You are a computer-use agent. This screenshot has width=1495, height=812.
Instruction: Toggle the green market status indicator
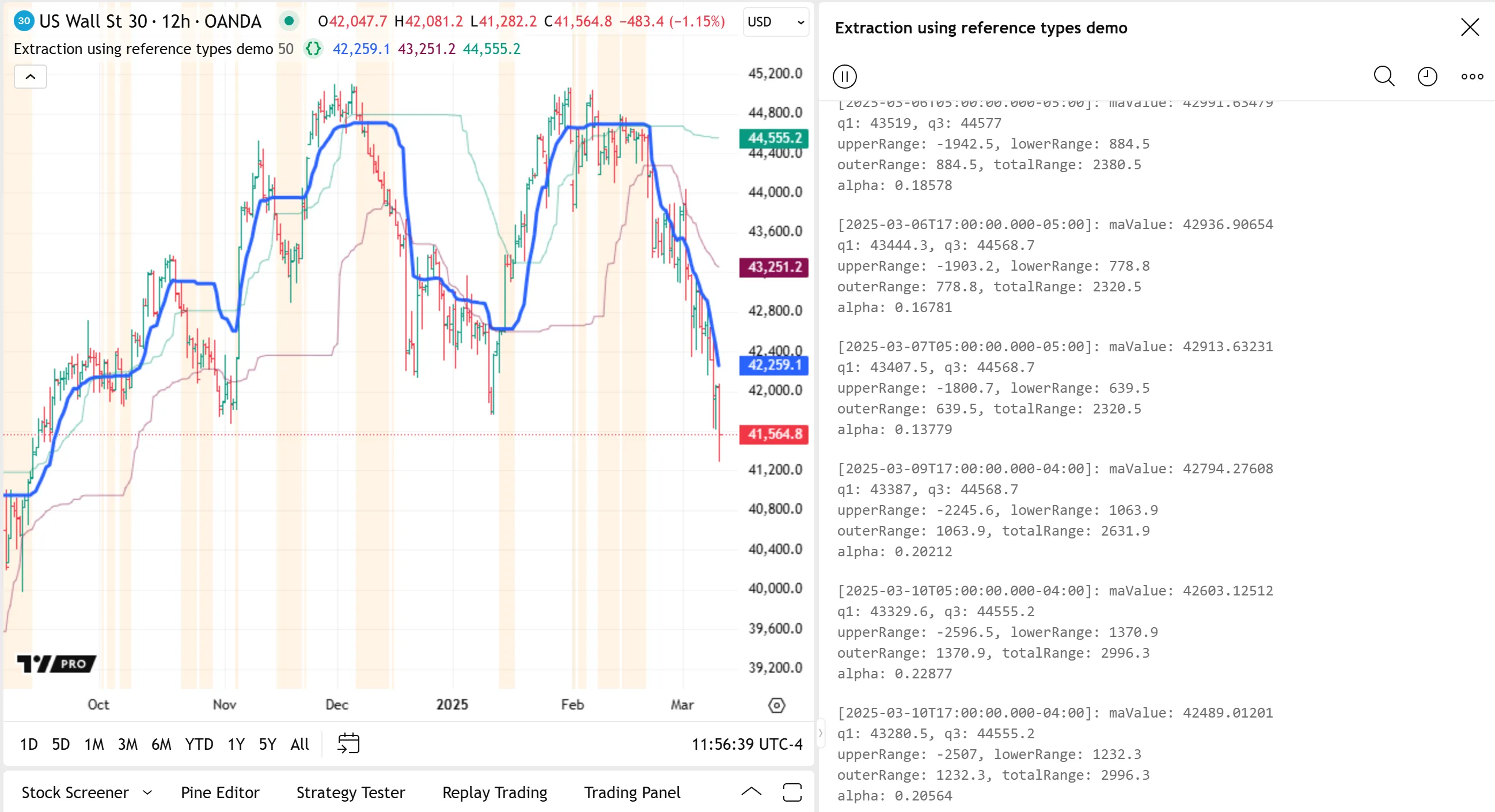pos(289,21)
